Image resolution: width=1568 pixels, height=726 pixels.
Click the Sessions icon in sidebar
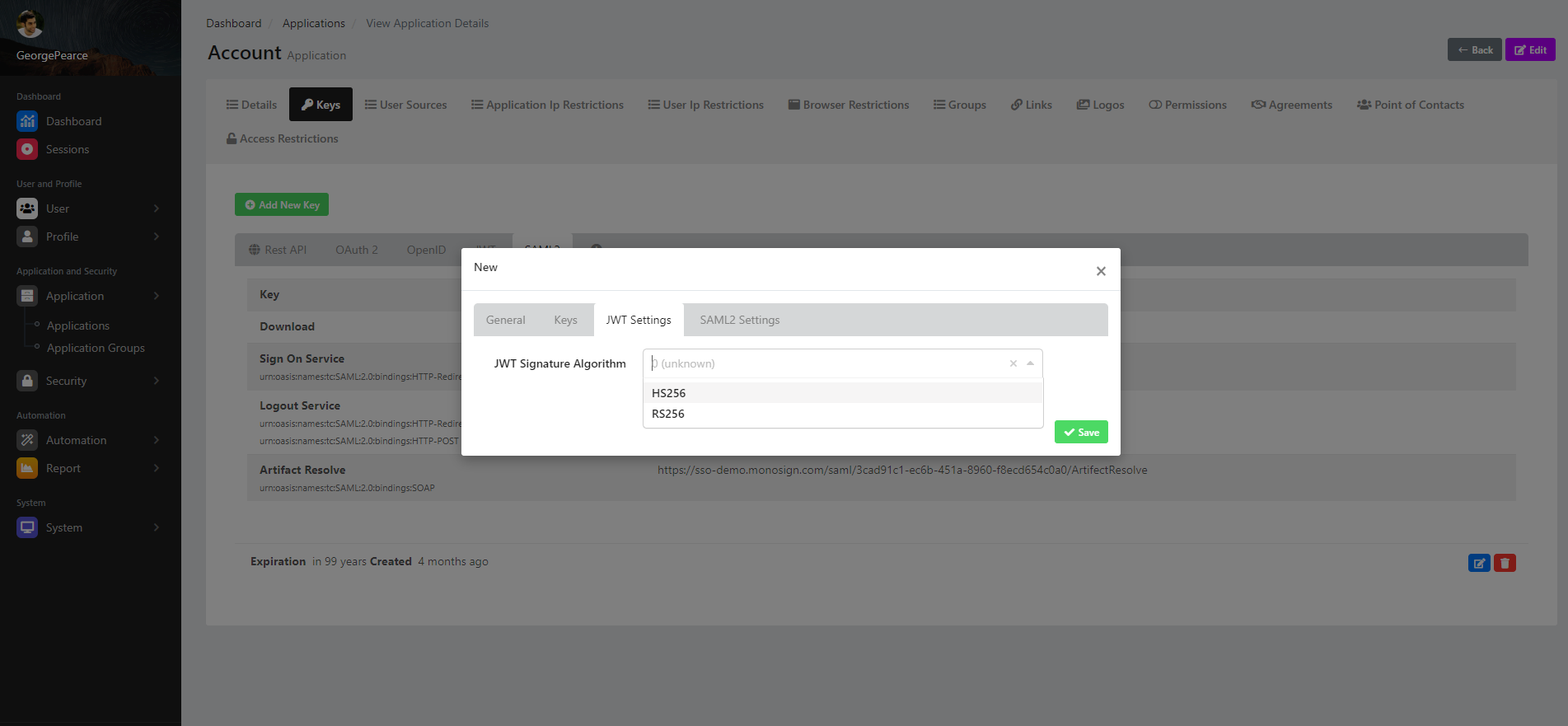pyautogui.click(x=27, y=149)
